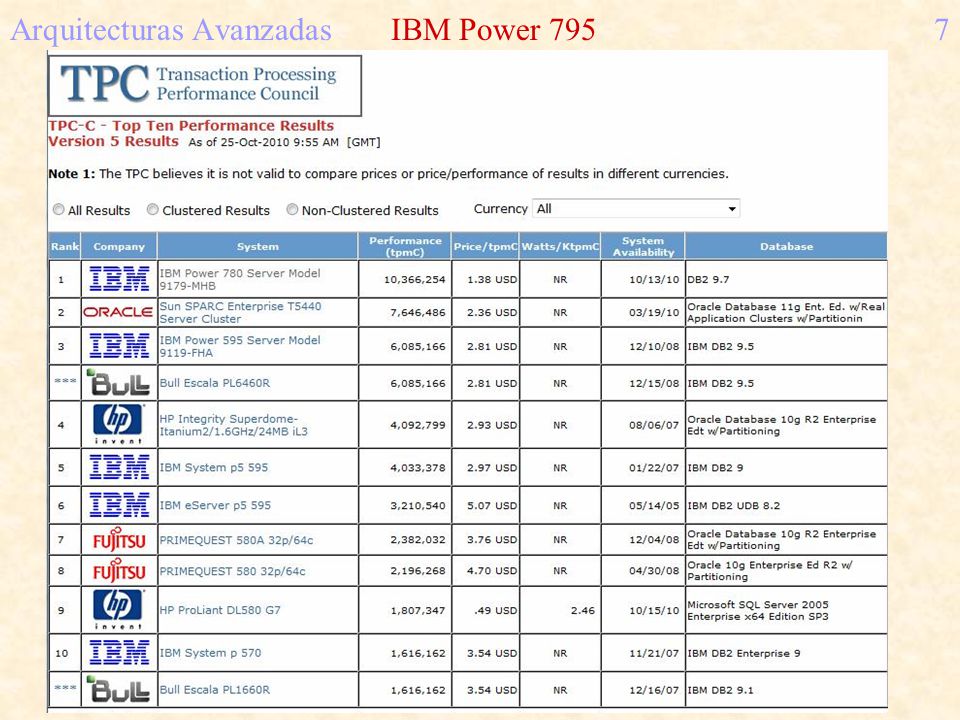
Task: Click the IBM logo beside System p5 595
Action: [119, 467]
